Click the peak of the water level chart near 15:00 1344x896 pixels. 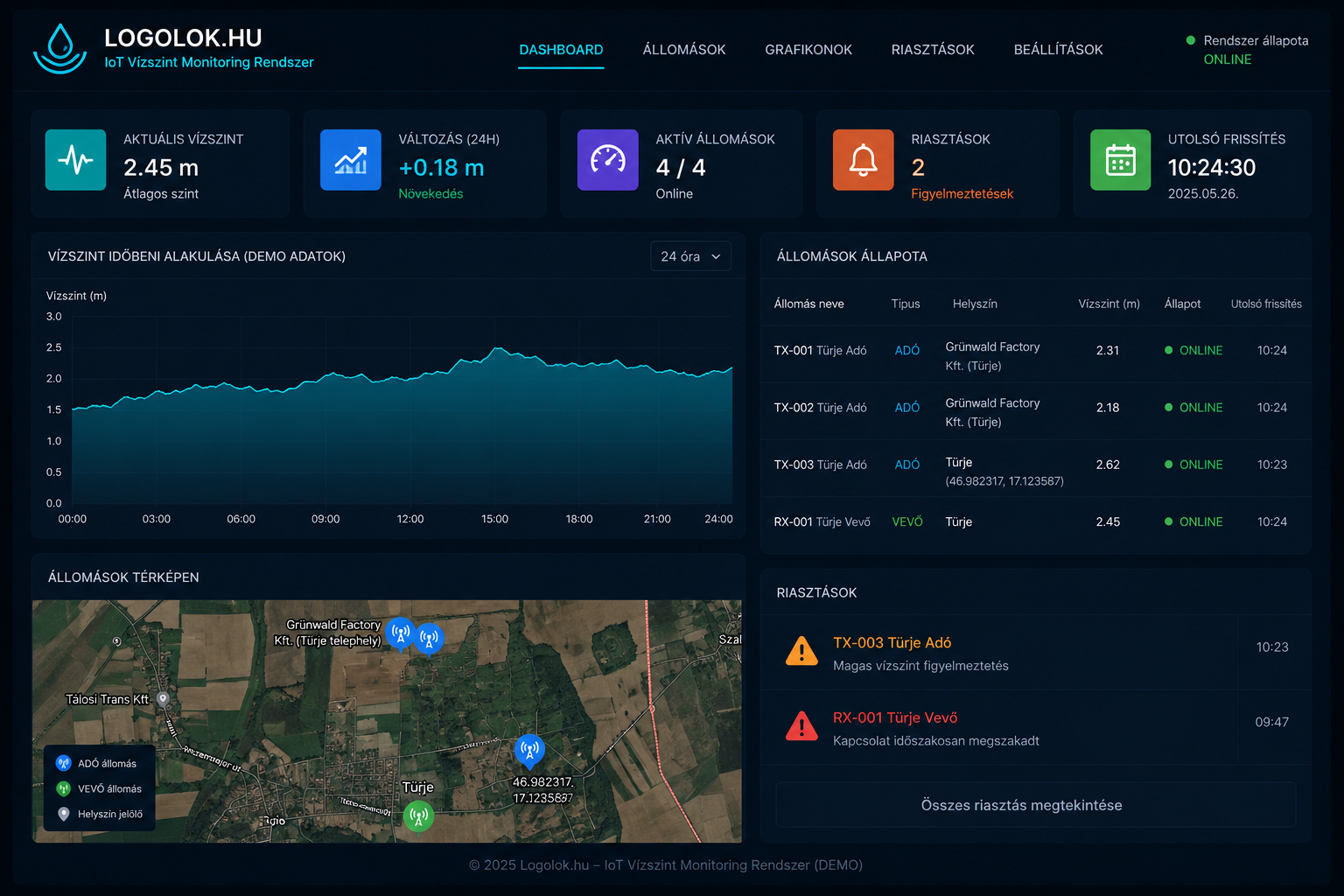(x=498, y=349)
